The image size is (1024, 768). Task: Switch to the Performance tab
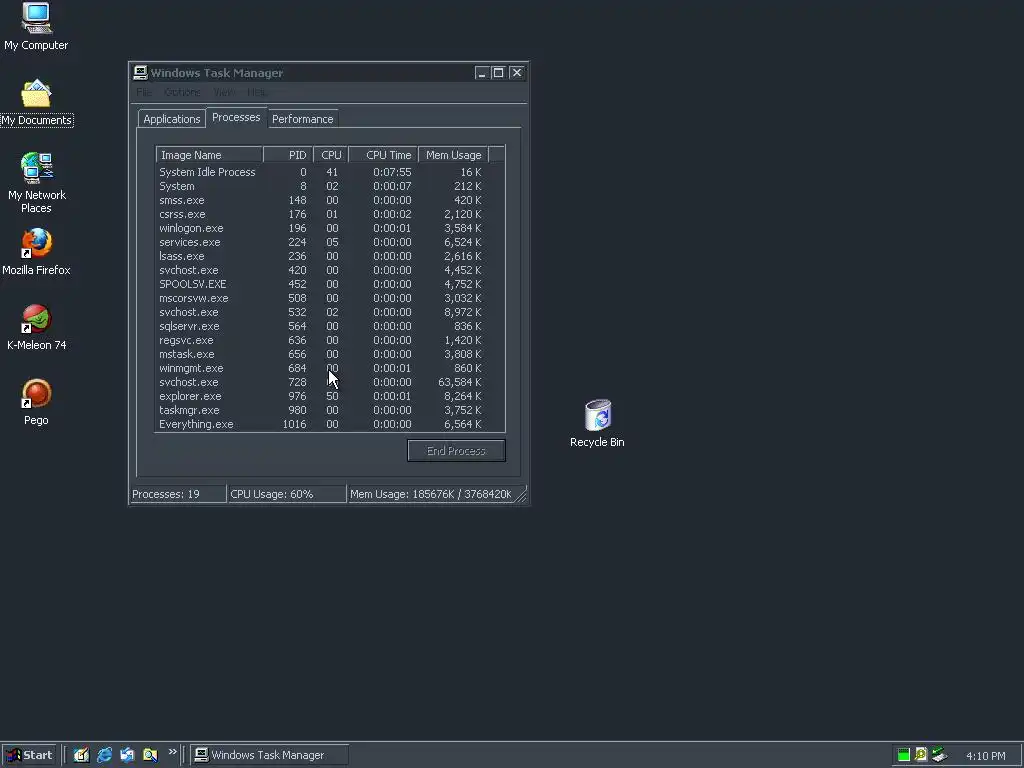tap(302, 119)
